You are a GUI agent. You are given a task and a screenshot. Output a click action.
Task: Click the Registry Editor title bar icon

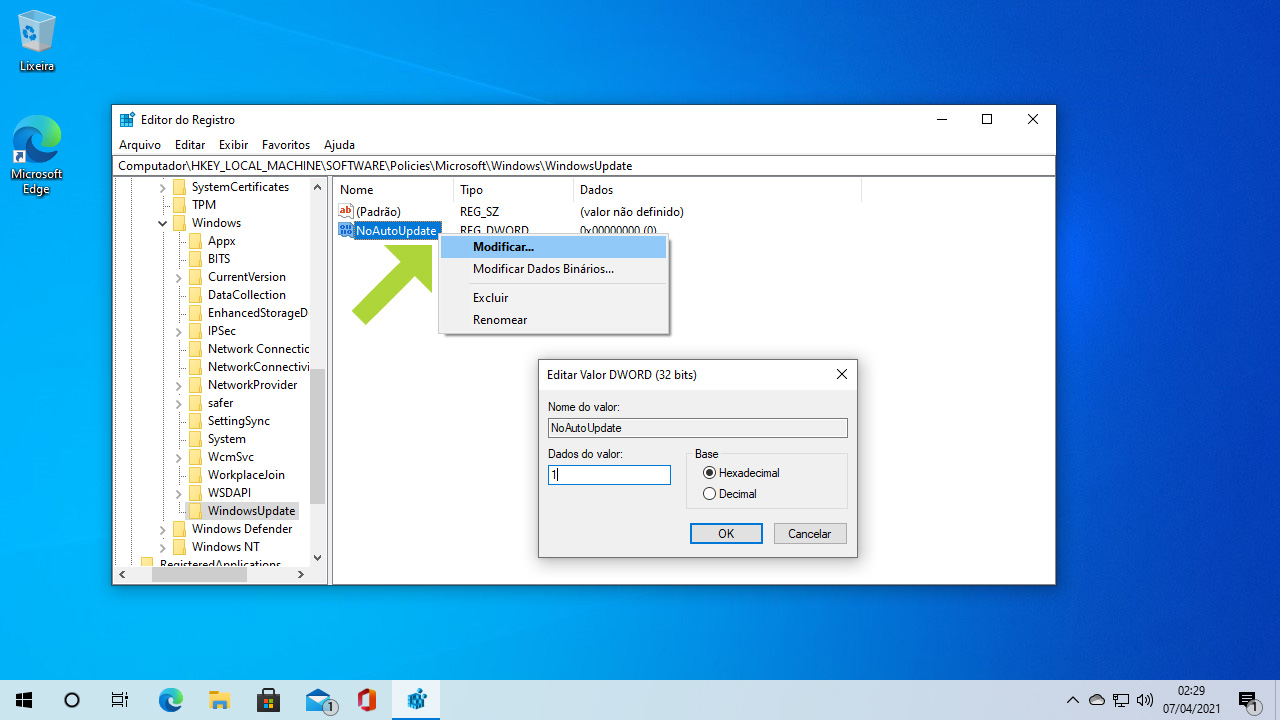point(127,120)
